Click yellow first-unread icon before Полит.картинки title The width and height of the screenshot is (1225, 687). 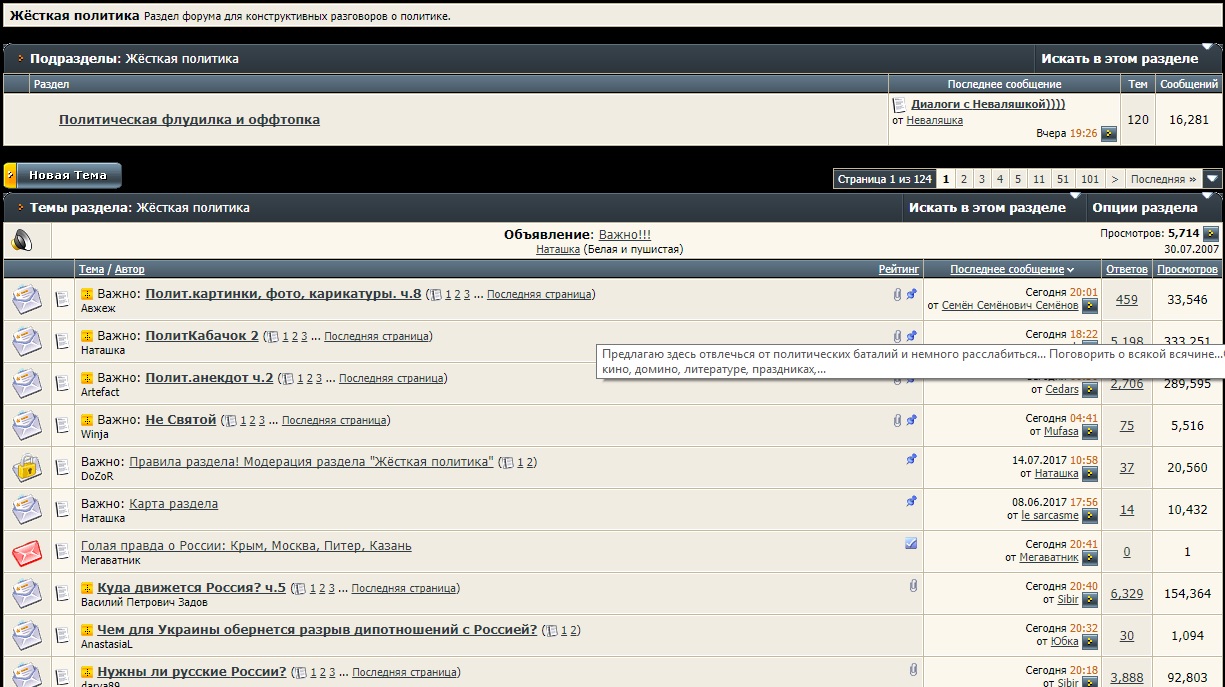pos(87,294)
